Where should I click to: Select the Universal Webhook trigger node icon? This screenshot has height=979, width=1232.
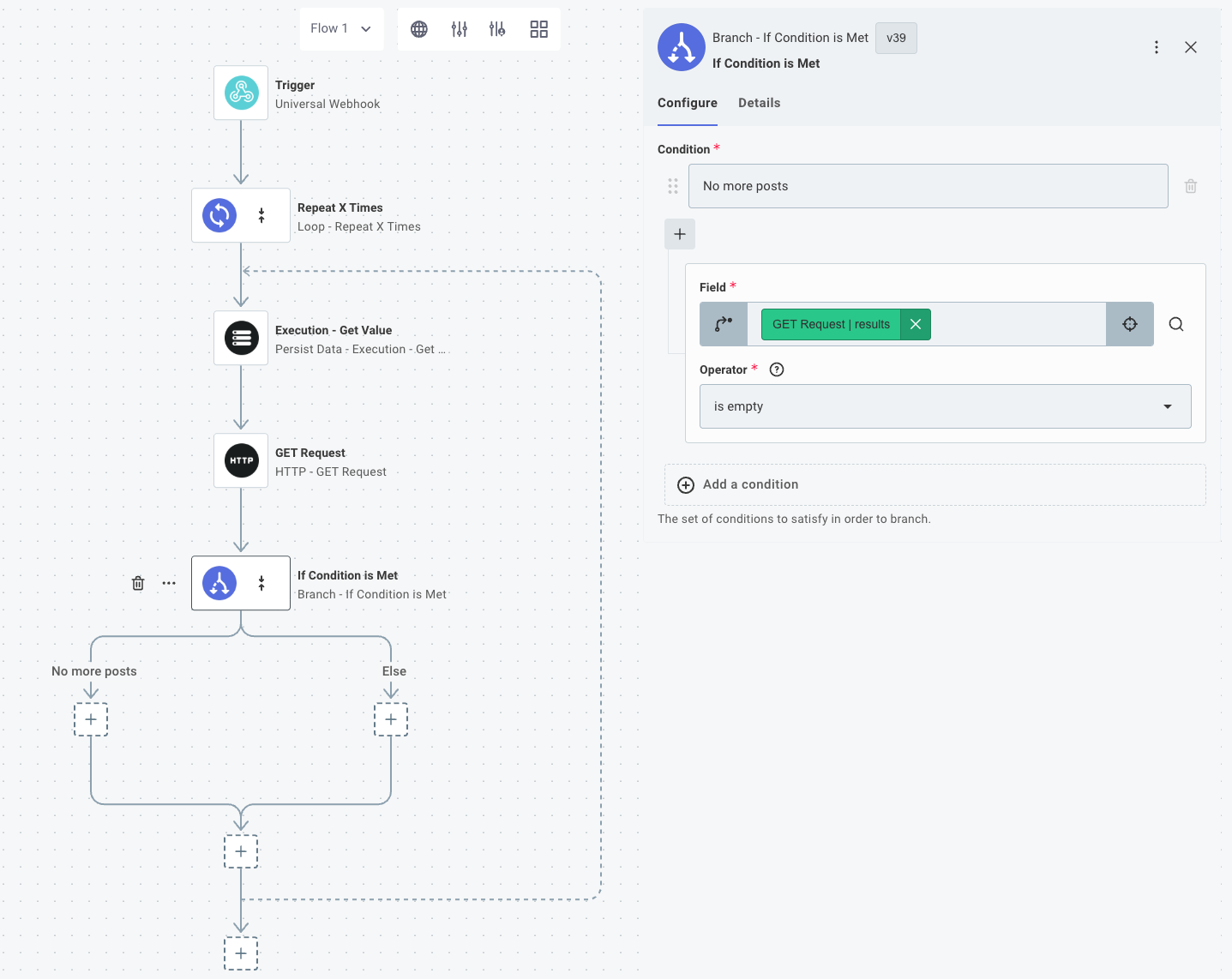coord(241,93)
